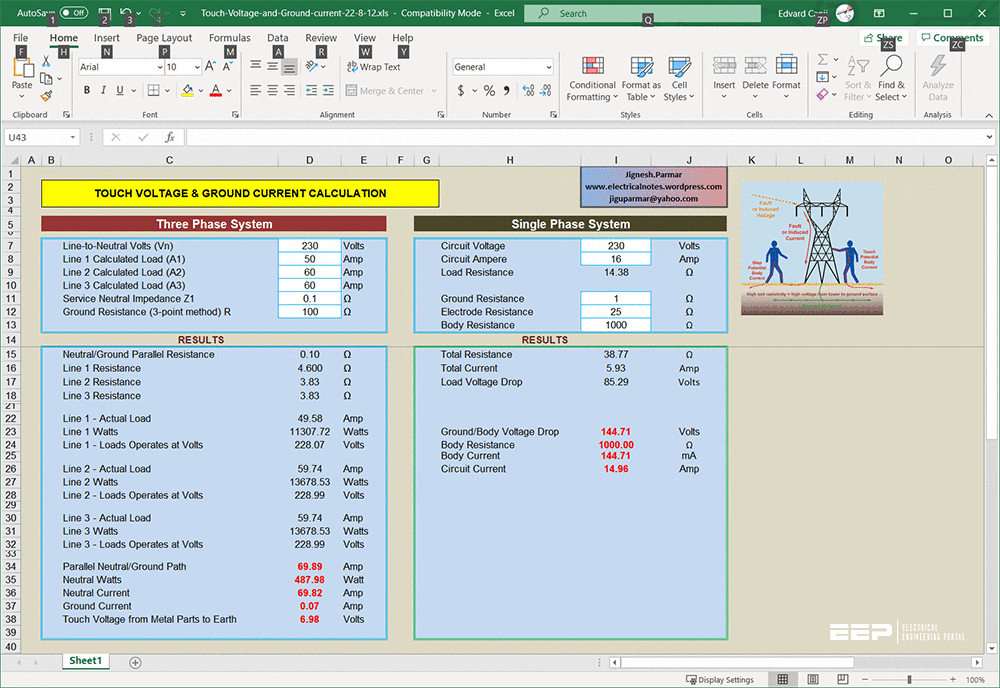Click the Share button
Image resolution: width=1000 pixels, height=688 pixels.
click(x=883, y=38)
